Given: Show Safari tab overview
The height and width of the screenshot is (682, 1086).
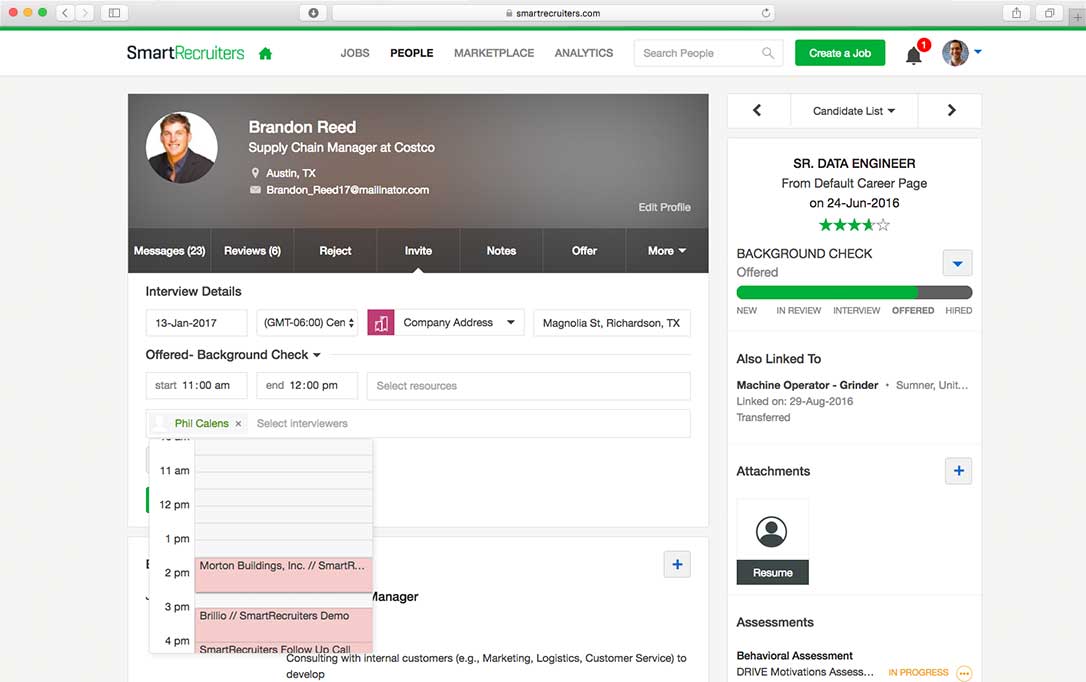Looking at the screenshot, I should pos(1049,12).
